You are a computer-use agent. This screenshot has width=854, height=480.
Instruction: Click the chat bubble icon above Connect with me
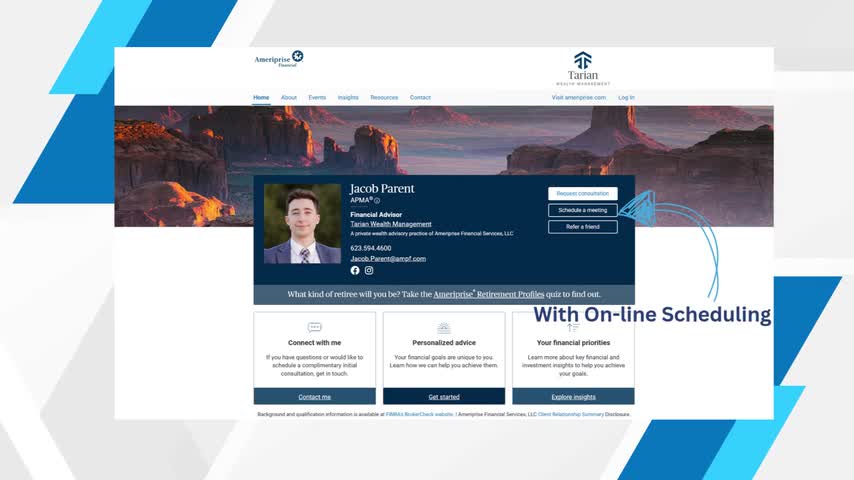click(315, 327)
